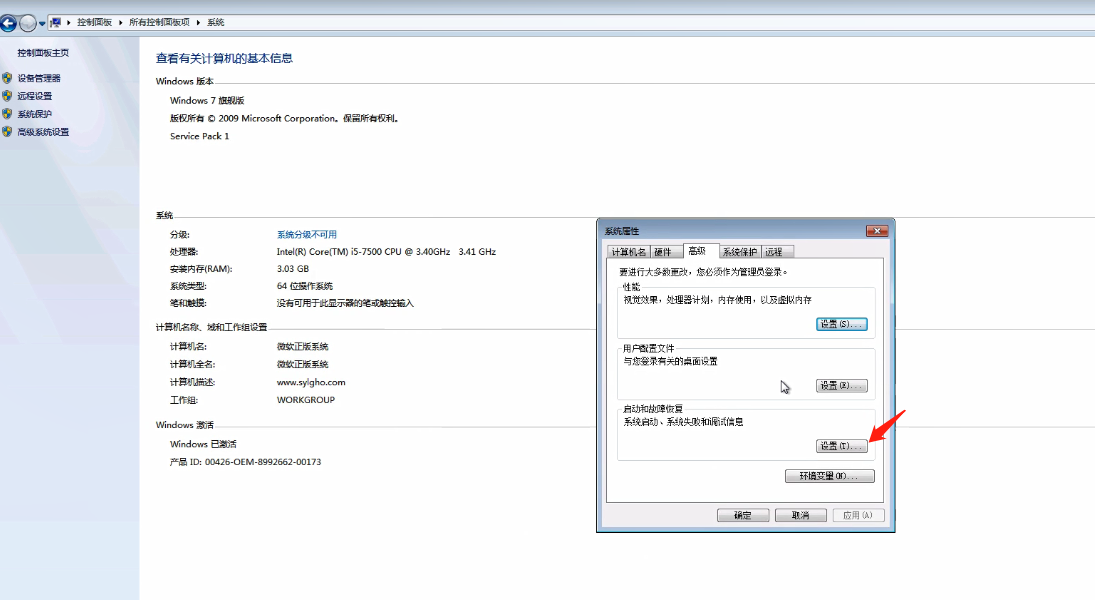The image size is (1095, 600).
Task: Click the '64 位操作系统' system type value
Action: click(304, 286)
